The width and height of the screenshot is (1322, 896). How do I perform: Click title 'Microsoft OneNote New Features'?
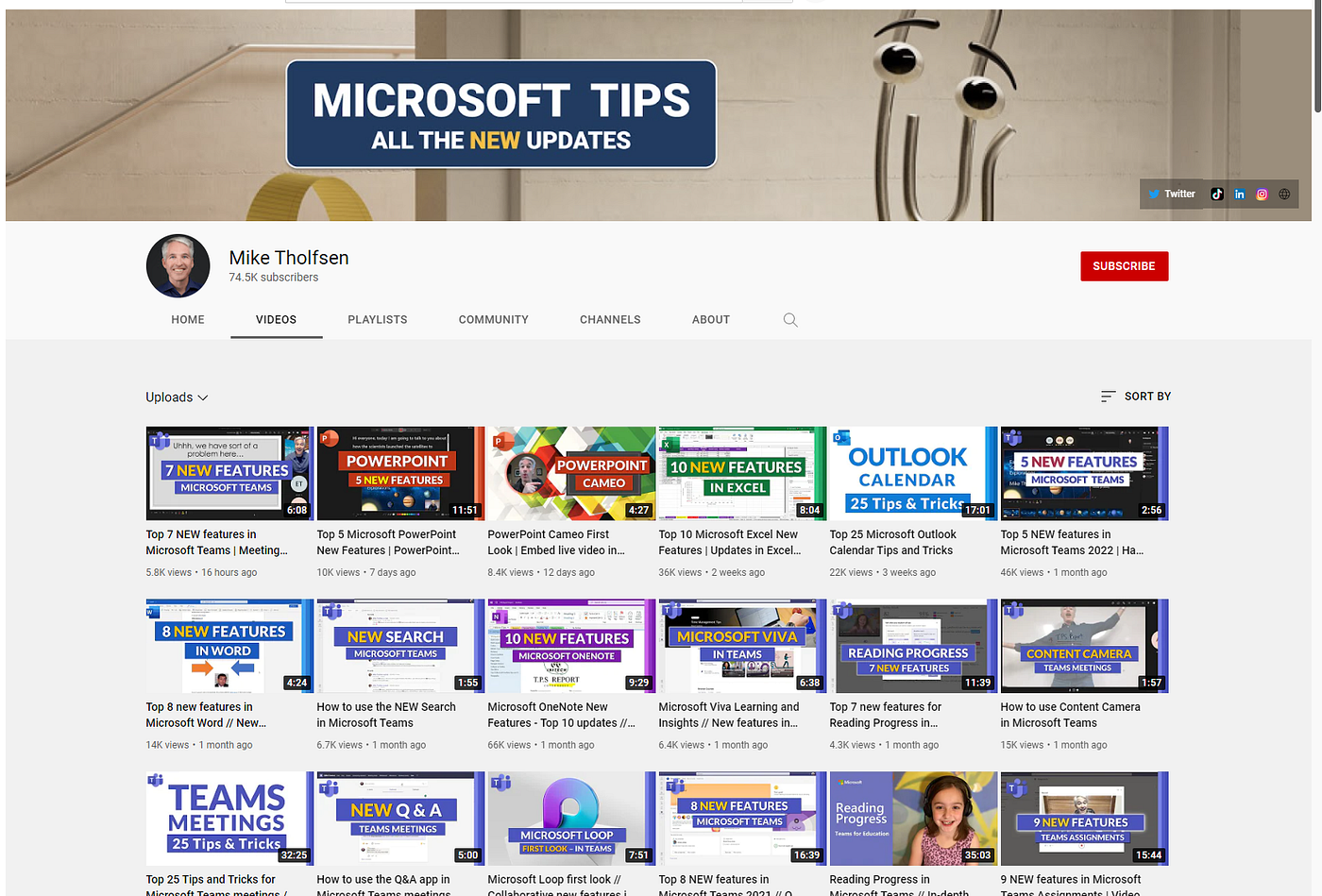[561, 715]
